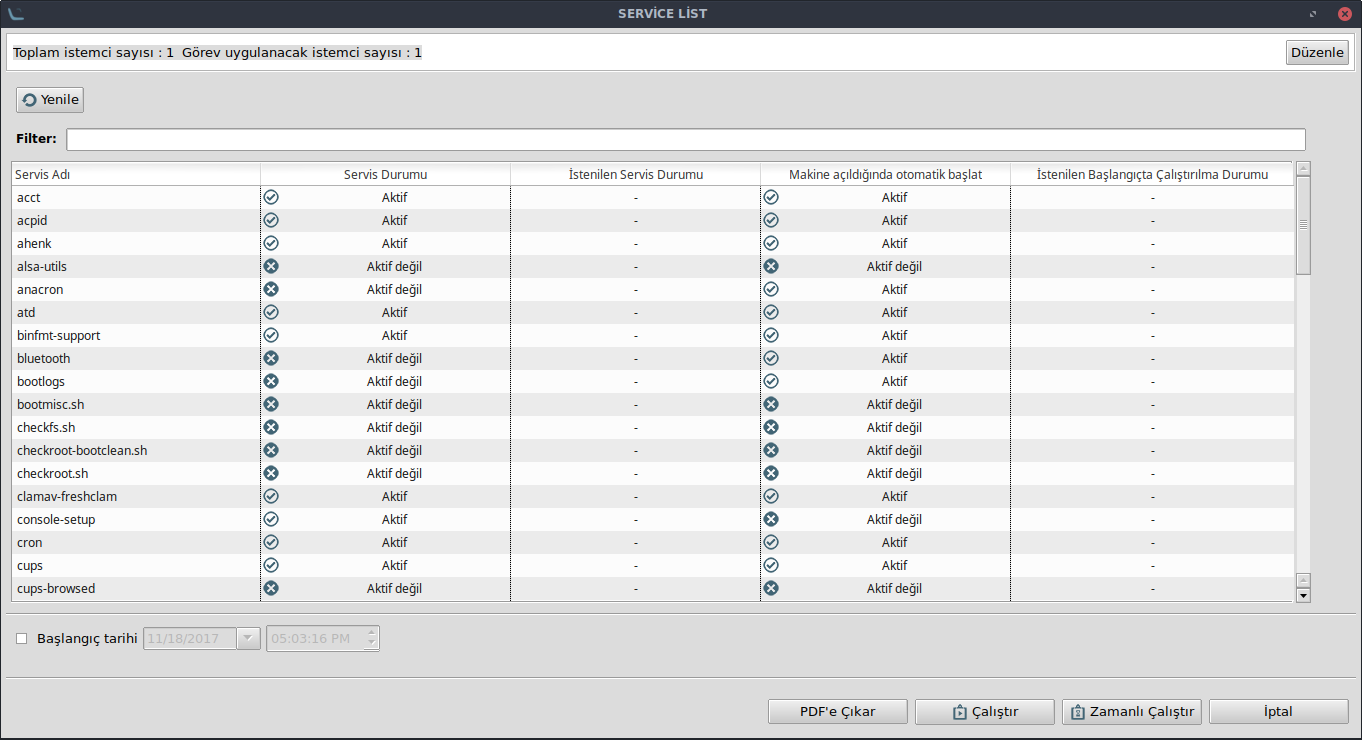Click autostart status icon for cups-browsed
The height and width of the screenshot is (740, 1362).
[x=771, y=588]
